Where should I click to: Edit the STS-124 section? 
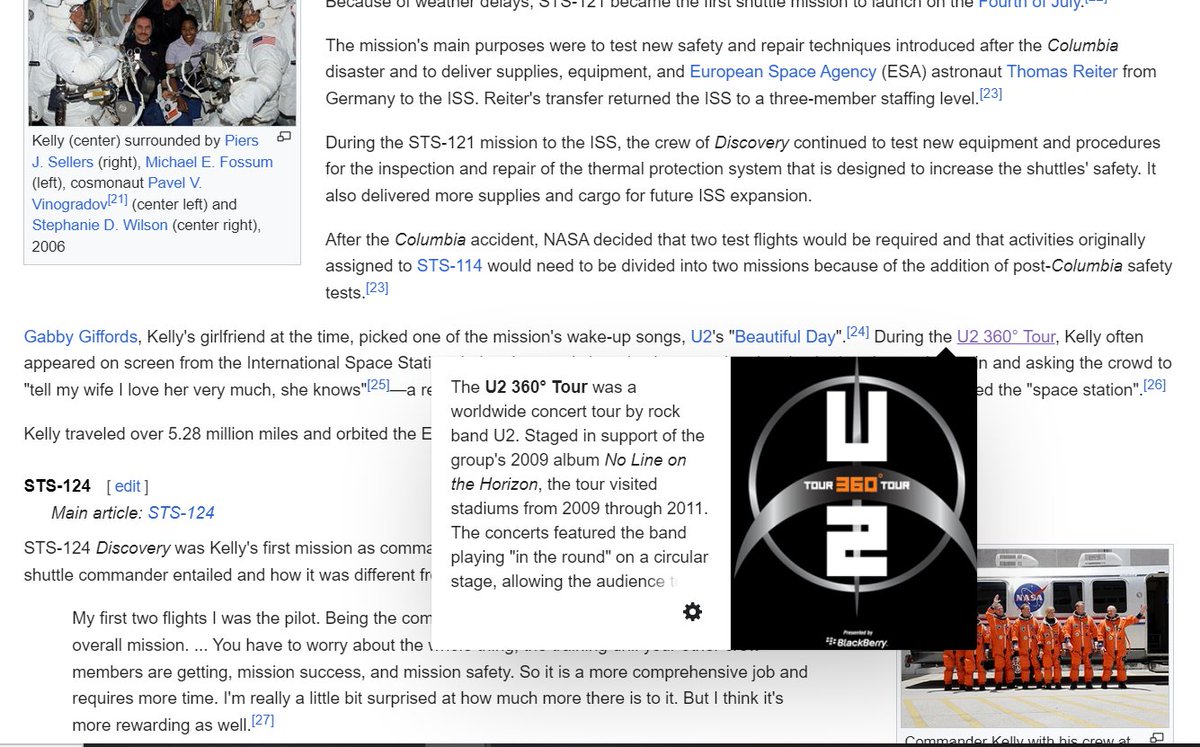127,486
